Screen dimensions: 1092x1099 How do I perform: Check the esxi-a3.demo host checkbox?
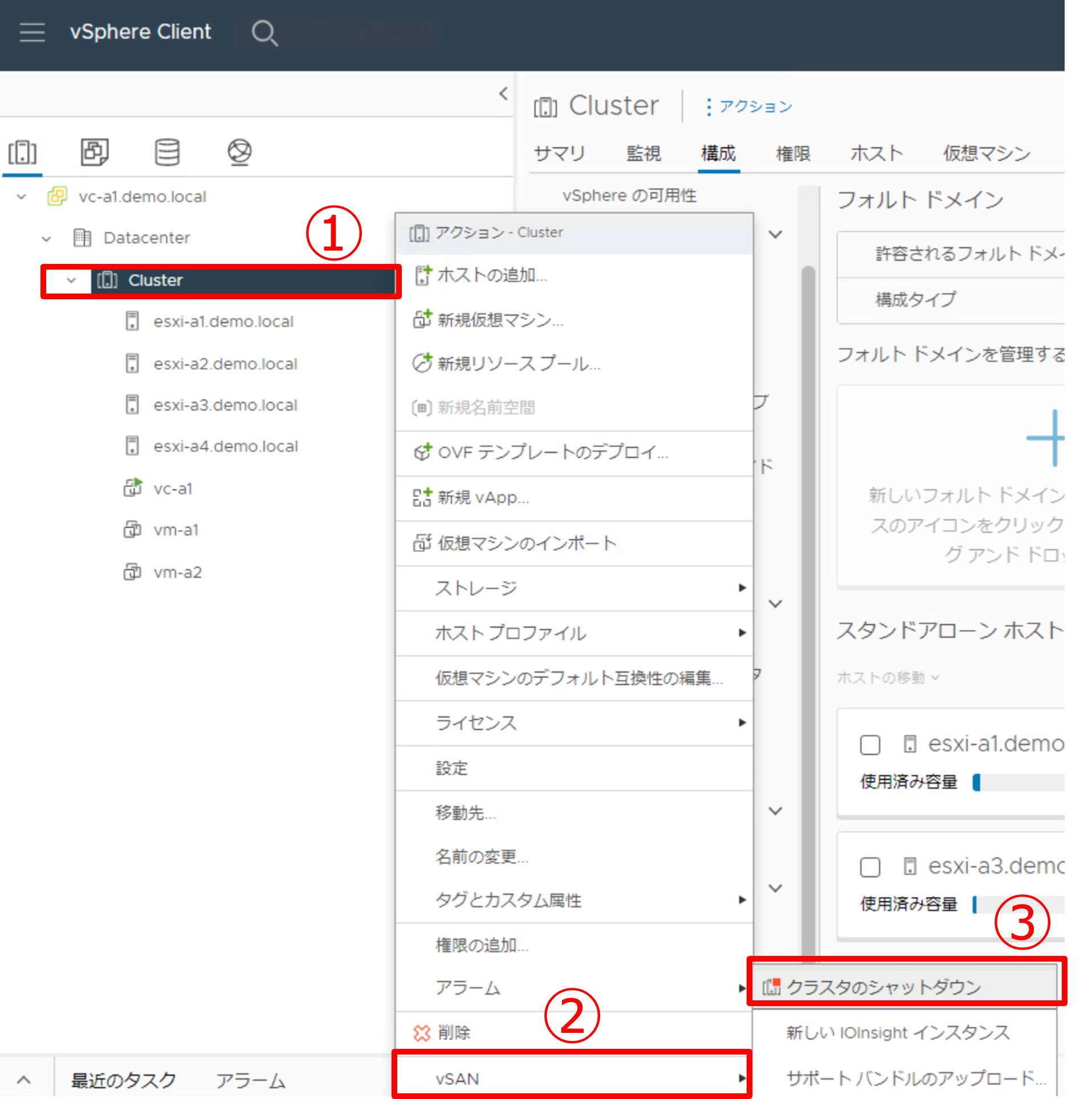[870, 867]
